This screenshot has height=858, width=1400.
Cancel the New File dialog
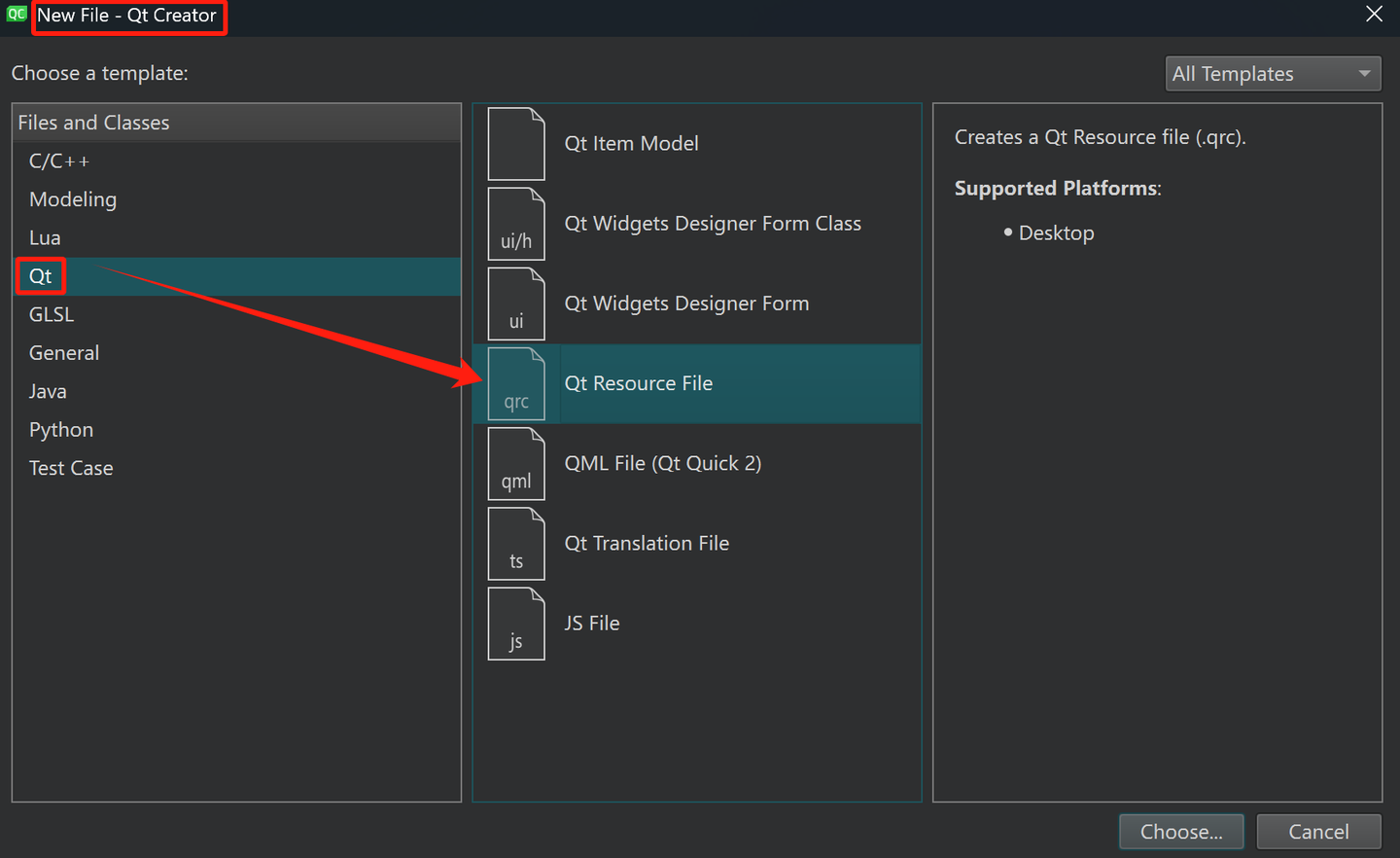[1318, 832]
